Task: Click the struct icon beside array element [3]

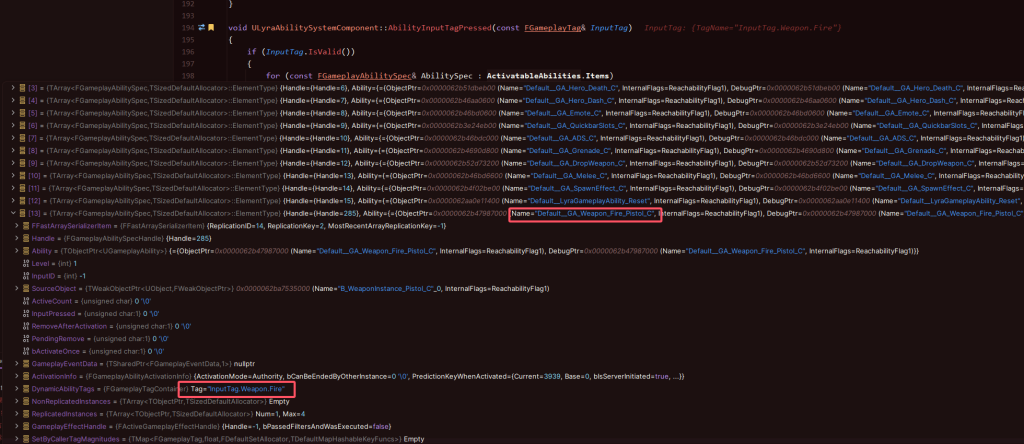Action: 22,89
